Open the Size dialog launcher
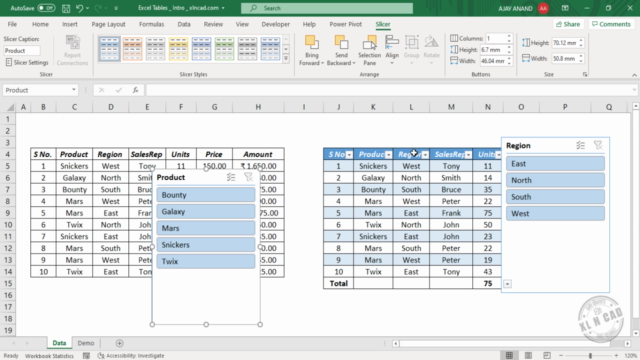This screenshot has width=640, height=360. (x=585, y=74)
